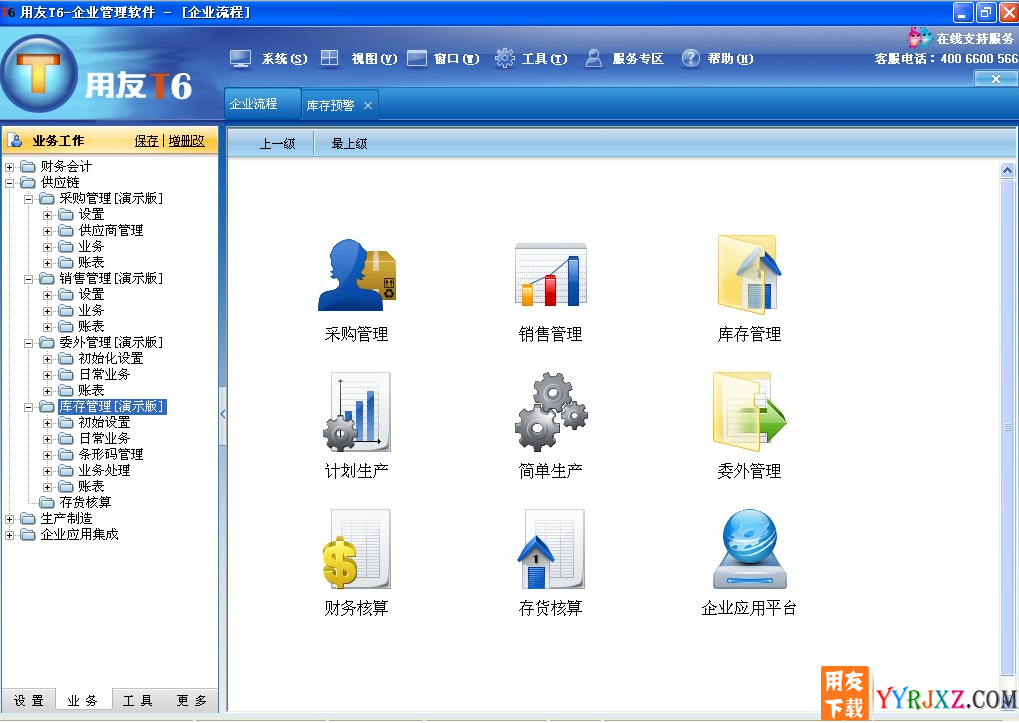Collapse the 库存管理[演示版] node
Screen dimensions: 1019x723
click(x=29, y=407)
